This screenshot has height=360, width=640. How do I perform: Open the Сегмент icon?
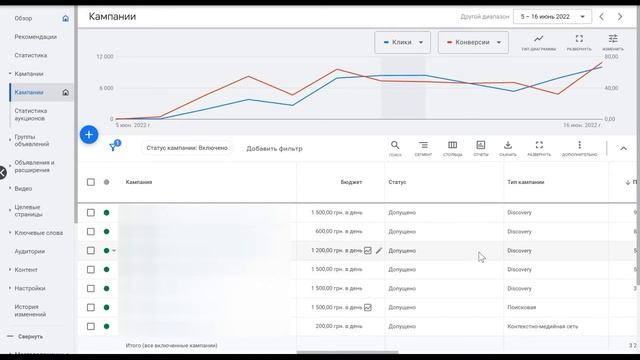(423, 145)
